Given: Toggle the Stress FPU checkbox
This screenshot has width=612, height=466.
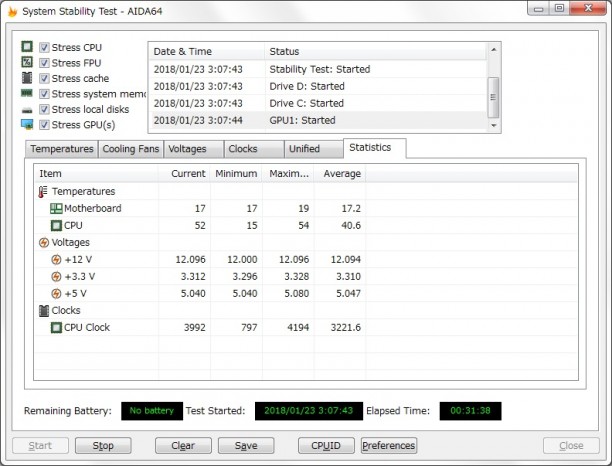Looking at the screenshot, I should click(x=44, y=63).
